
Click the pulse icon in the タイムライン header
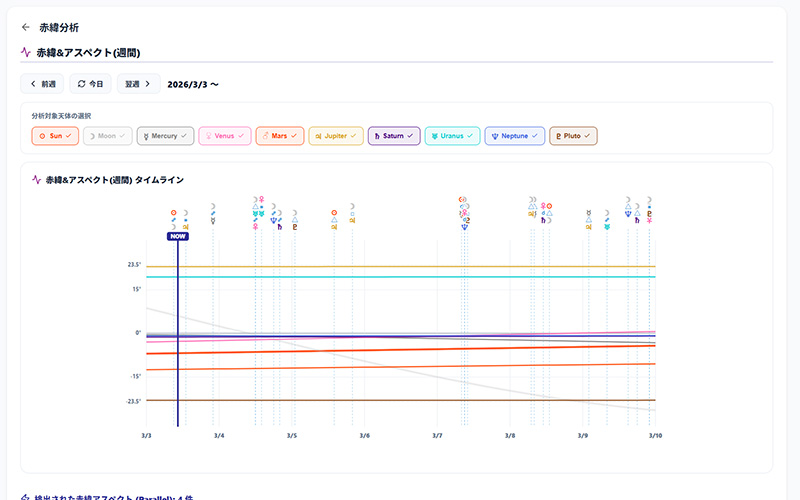[x=37, y=179]
